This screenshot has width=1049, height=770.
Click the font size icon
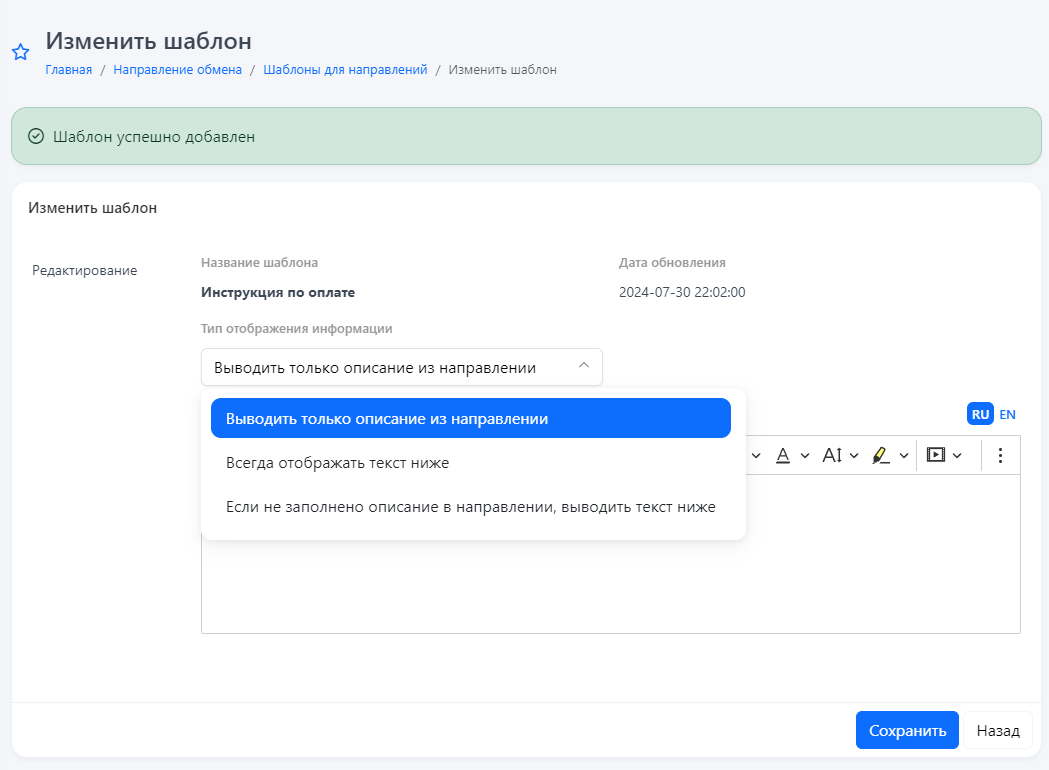pyautogui.click(x=832, y=455)
